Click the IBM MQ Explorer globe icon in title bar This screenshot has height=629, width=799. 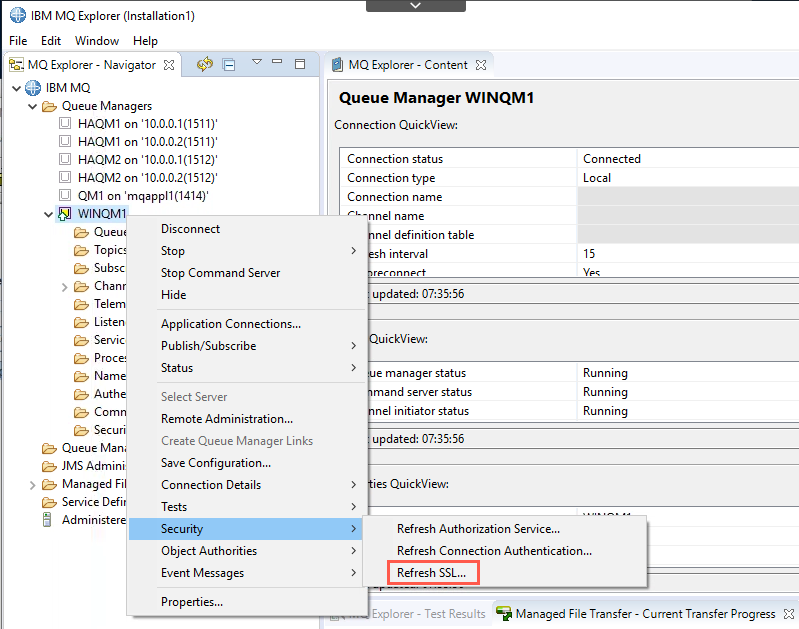(x=18, y=15)
